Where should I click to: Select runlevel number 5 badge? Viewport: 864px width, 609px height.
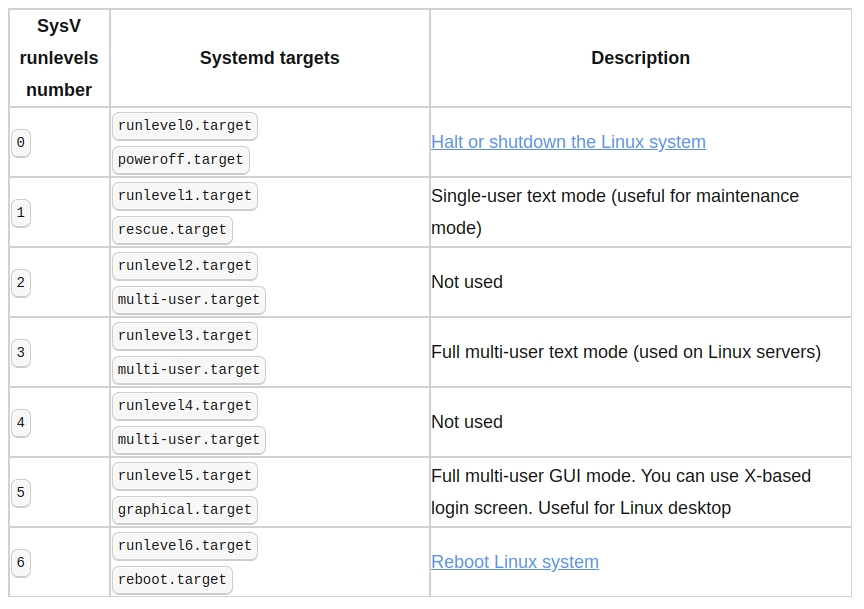pyautogui.click(x=21, y=493)
